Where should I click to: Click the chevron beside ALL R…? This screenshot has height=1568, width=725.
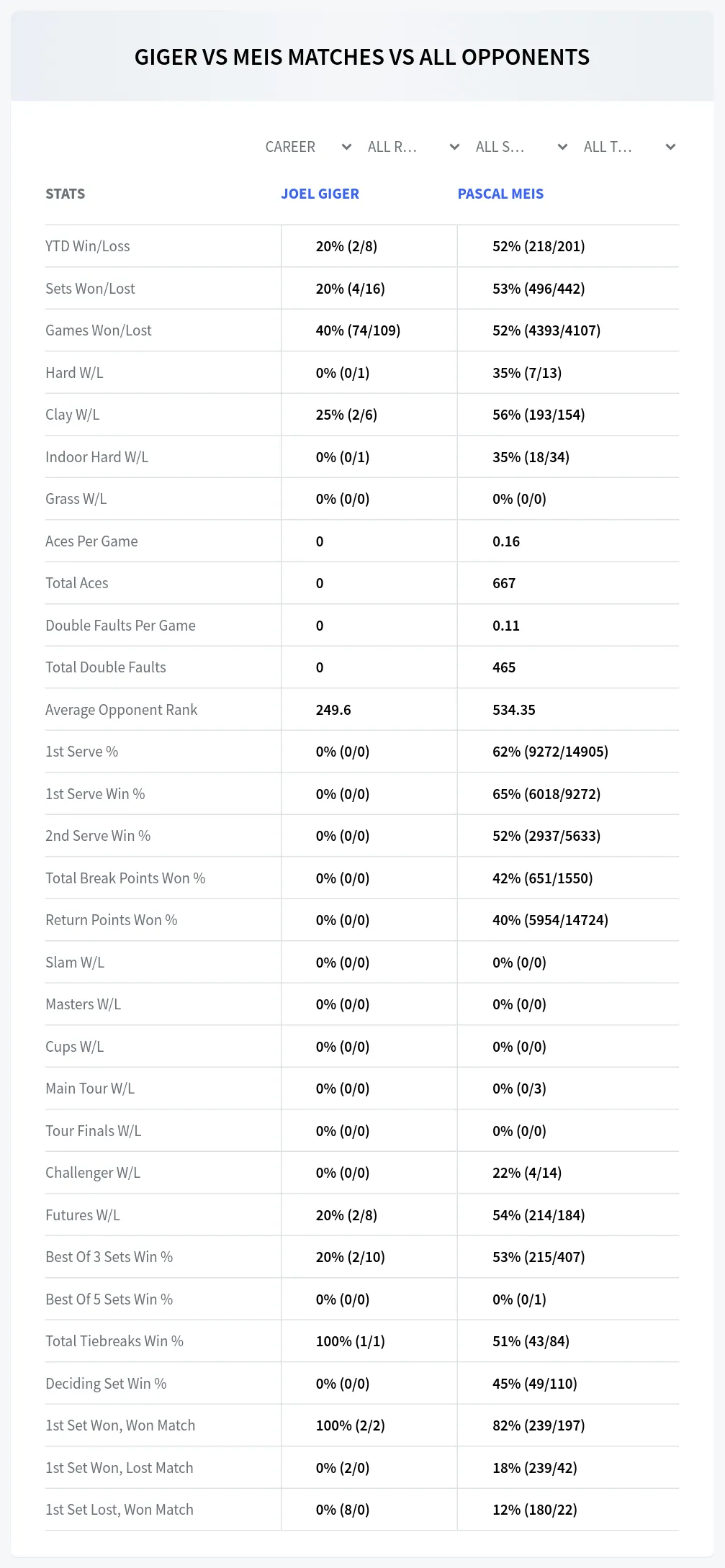point(454,147)
